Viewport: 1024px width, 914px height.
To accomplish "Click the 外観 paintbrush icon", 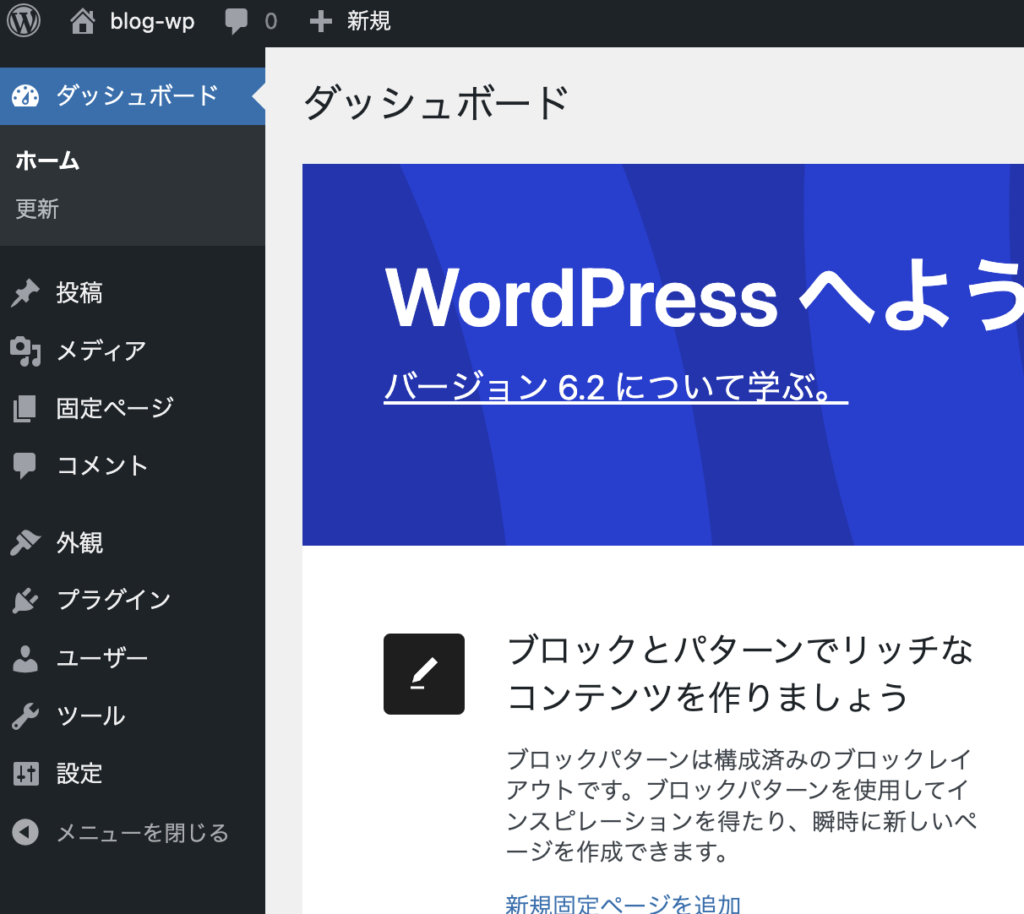I will (25, 543).
